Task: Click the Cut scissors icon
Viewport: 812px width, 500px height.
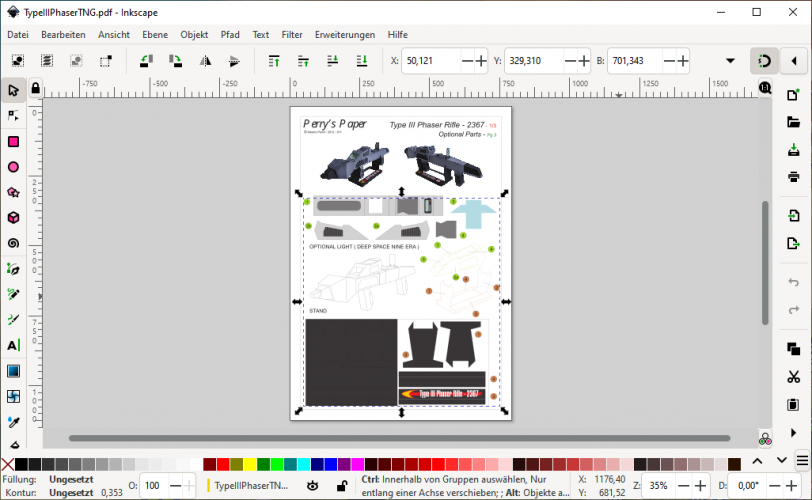Action: (x=793, y=377)
